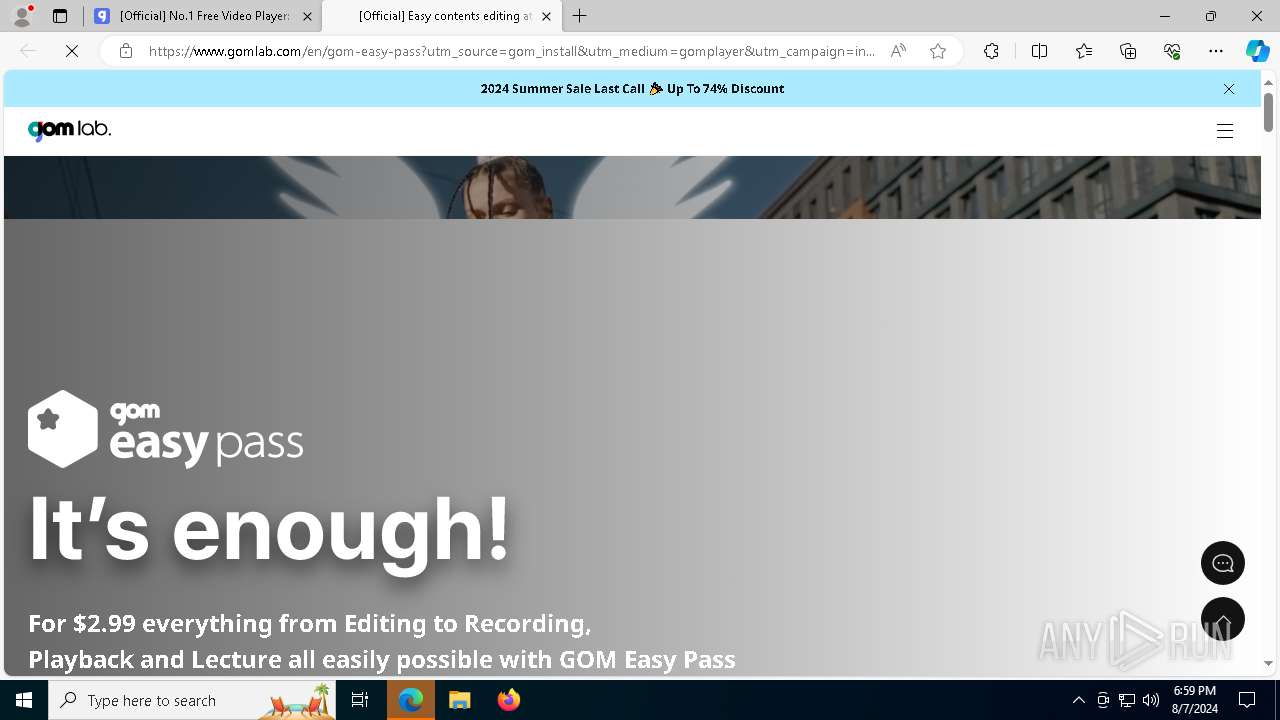Open the notification center
This screenshot has width=1280, height=720.
[x=1247, y=700]
